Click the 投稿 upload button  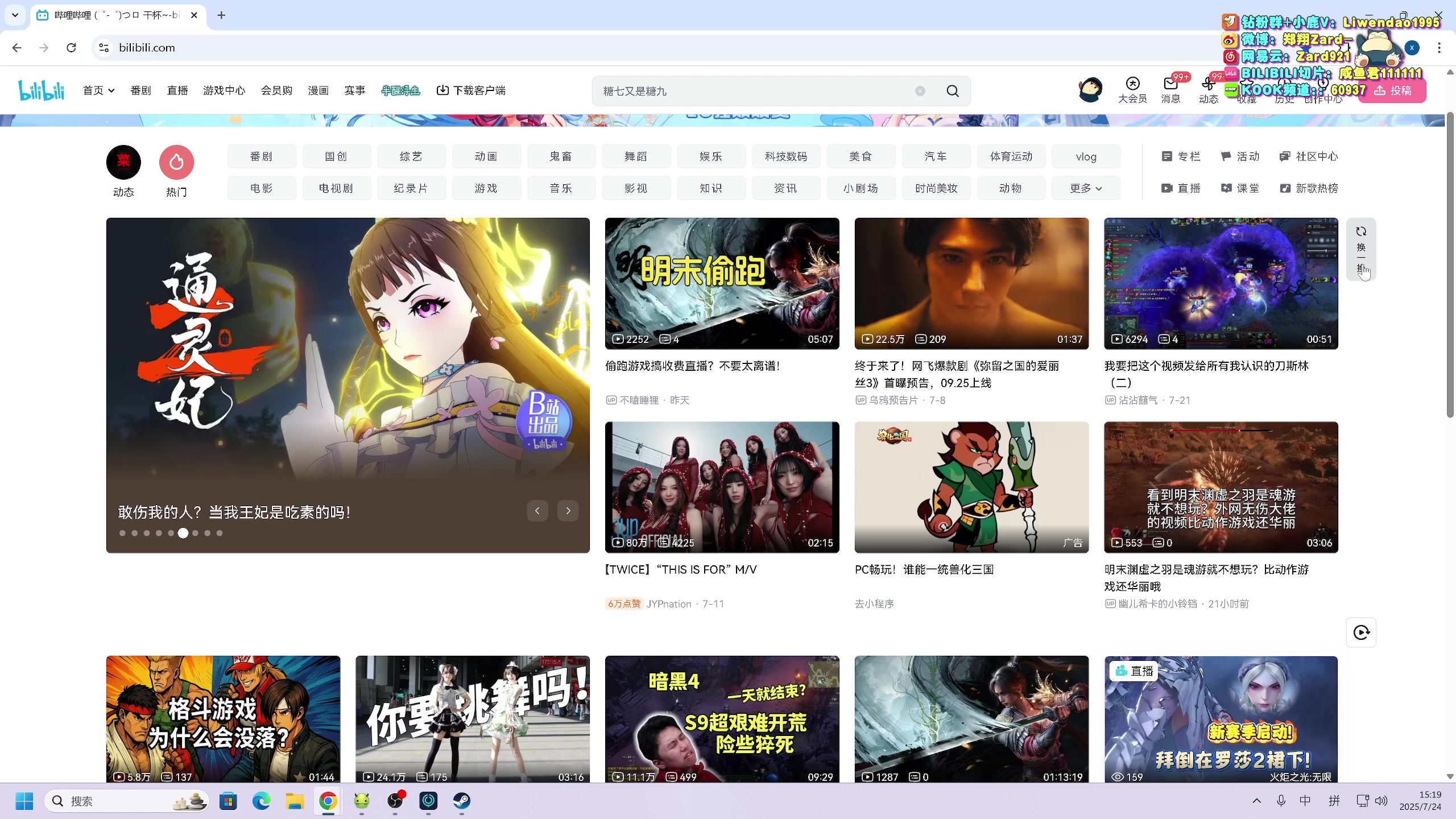point(1392,90)
